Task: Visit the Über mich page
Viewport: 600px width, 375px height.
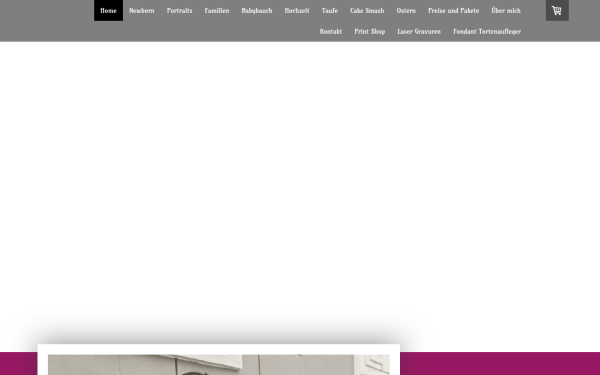Action: [506, 10]
